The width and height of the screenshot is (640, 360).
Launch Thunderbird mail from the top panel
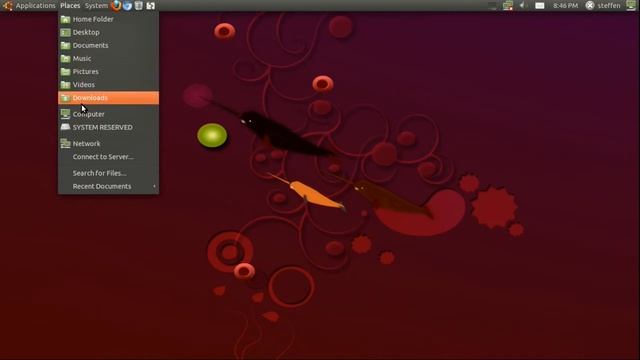coord(127,5)
